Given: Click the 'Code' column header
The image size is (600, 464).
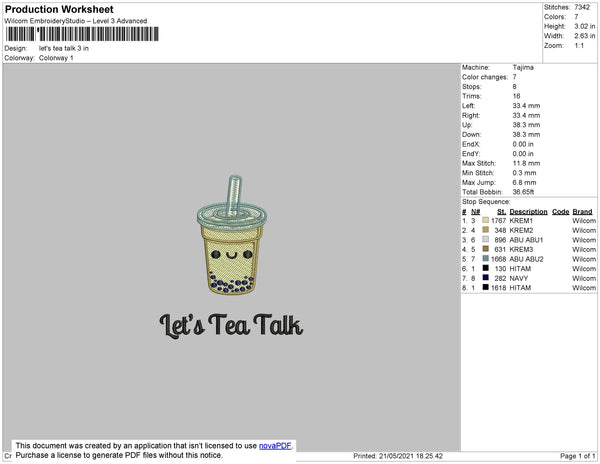Looking at the screenshot, I should [561, 212].
